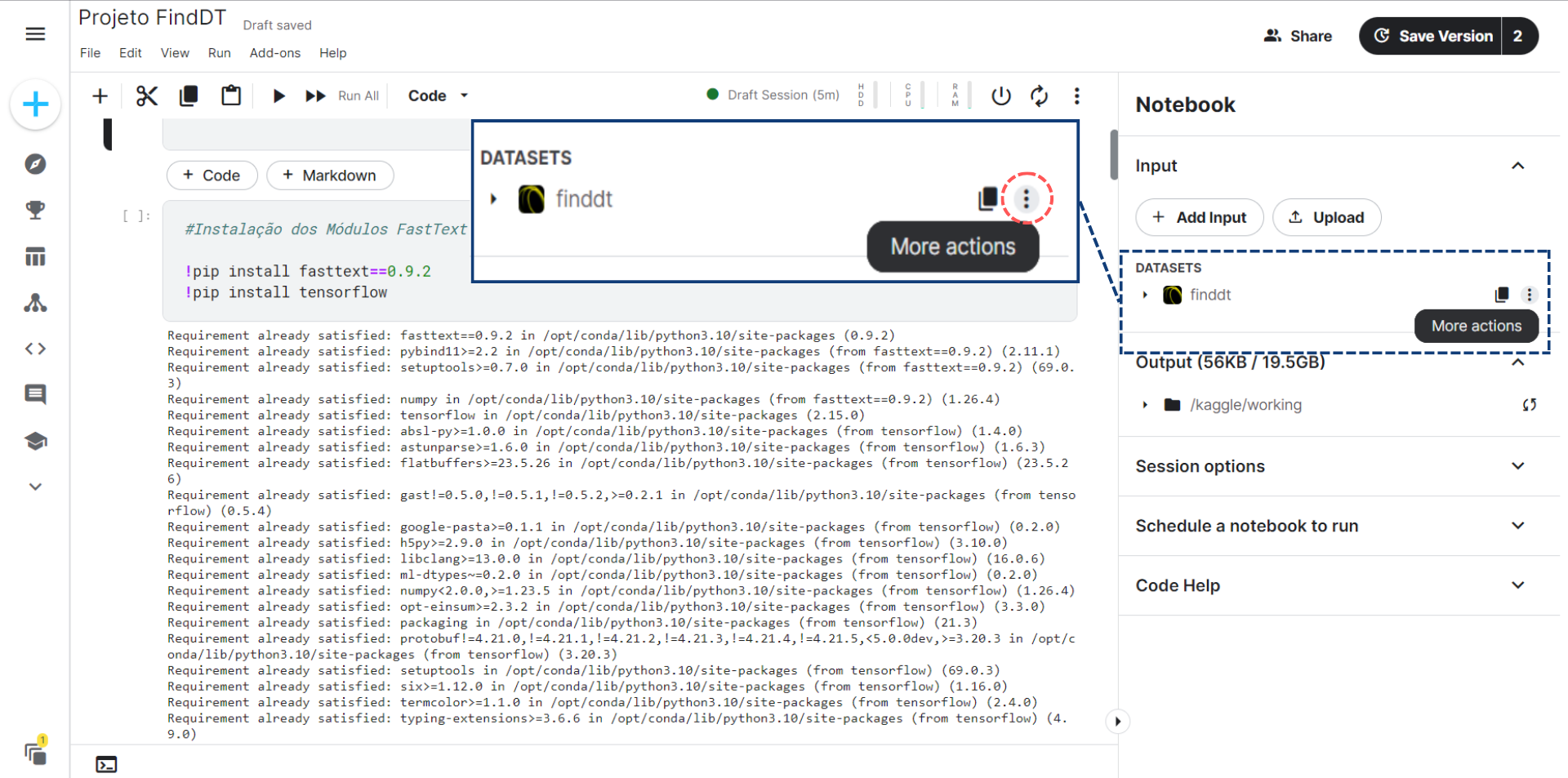
Task: Click the restart session refresh icon
Action: [x=1039, y=96]
